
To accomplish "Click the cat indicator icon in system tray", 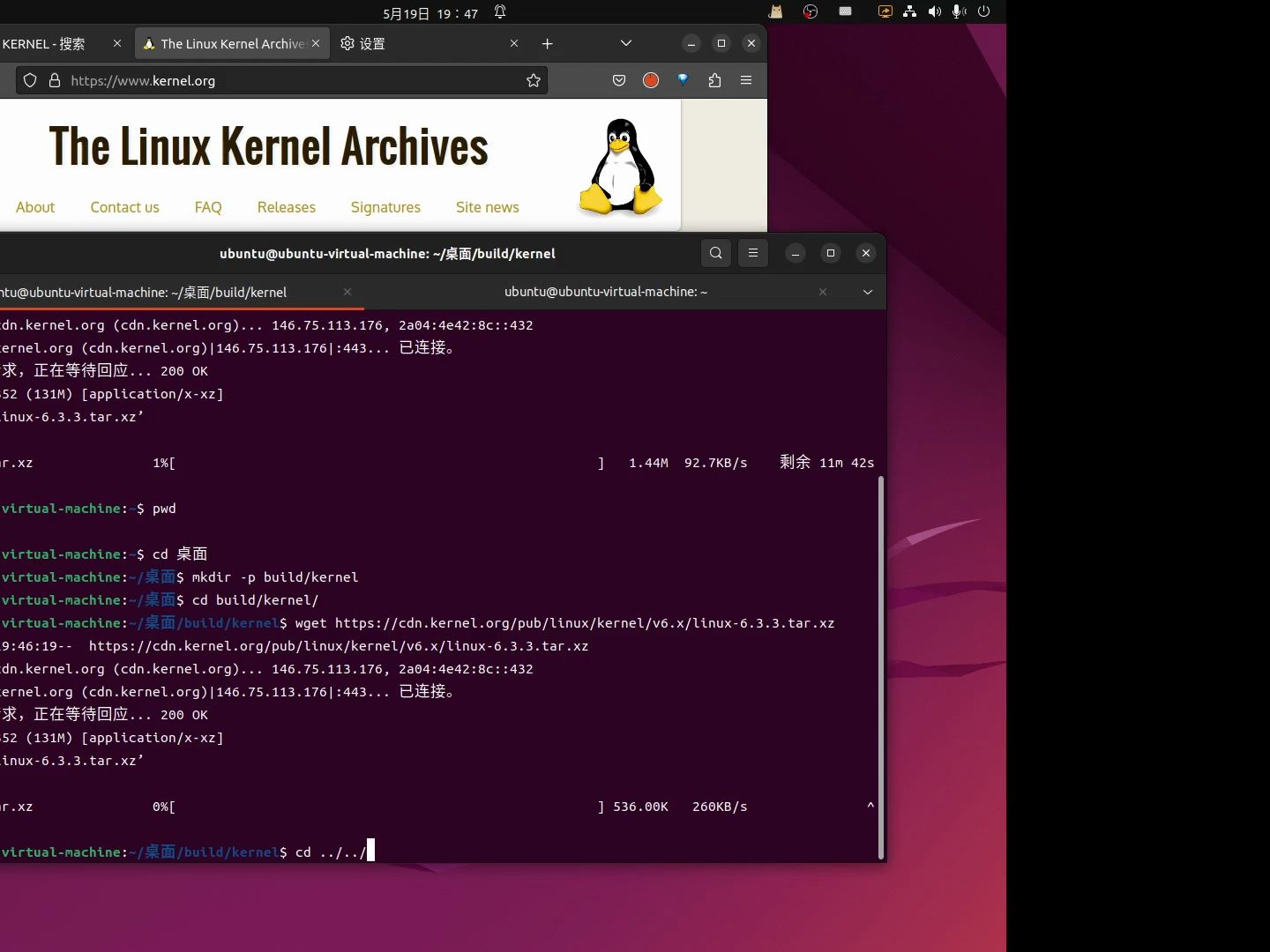I will coord(775,11).
